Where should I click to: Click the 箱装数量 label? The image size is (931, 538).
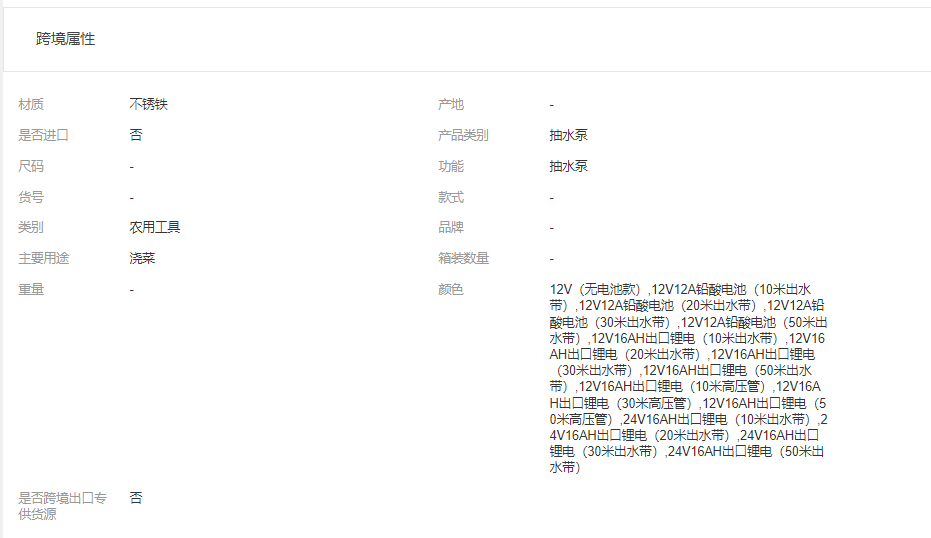pyautogui.click(x=463, y=258)
